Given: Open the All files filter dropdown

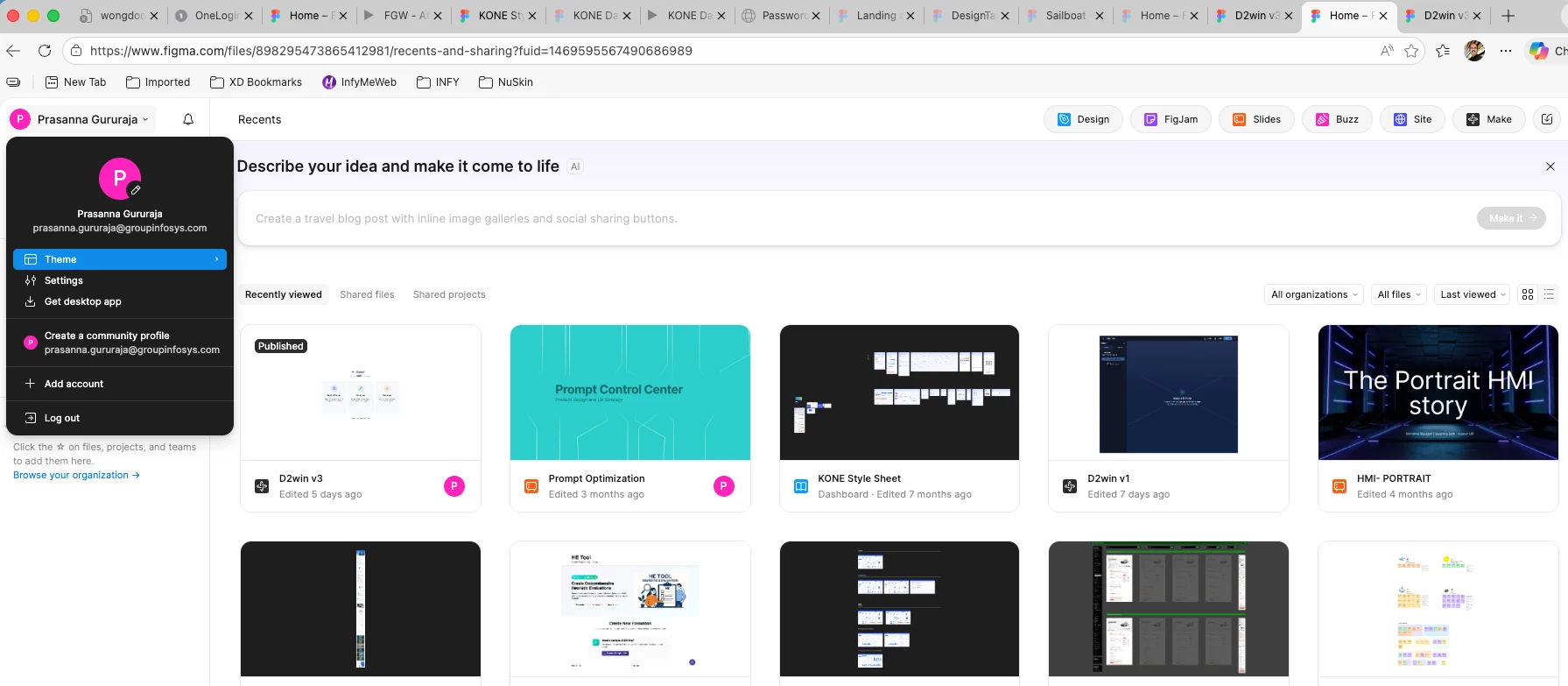Looking at the screenshot, I should 1399,294.
